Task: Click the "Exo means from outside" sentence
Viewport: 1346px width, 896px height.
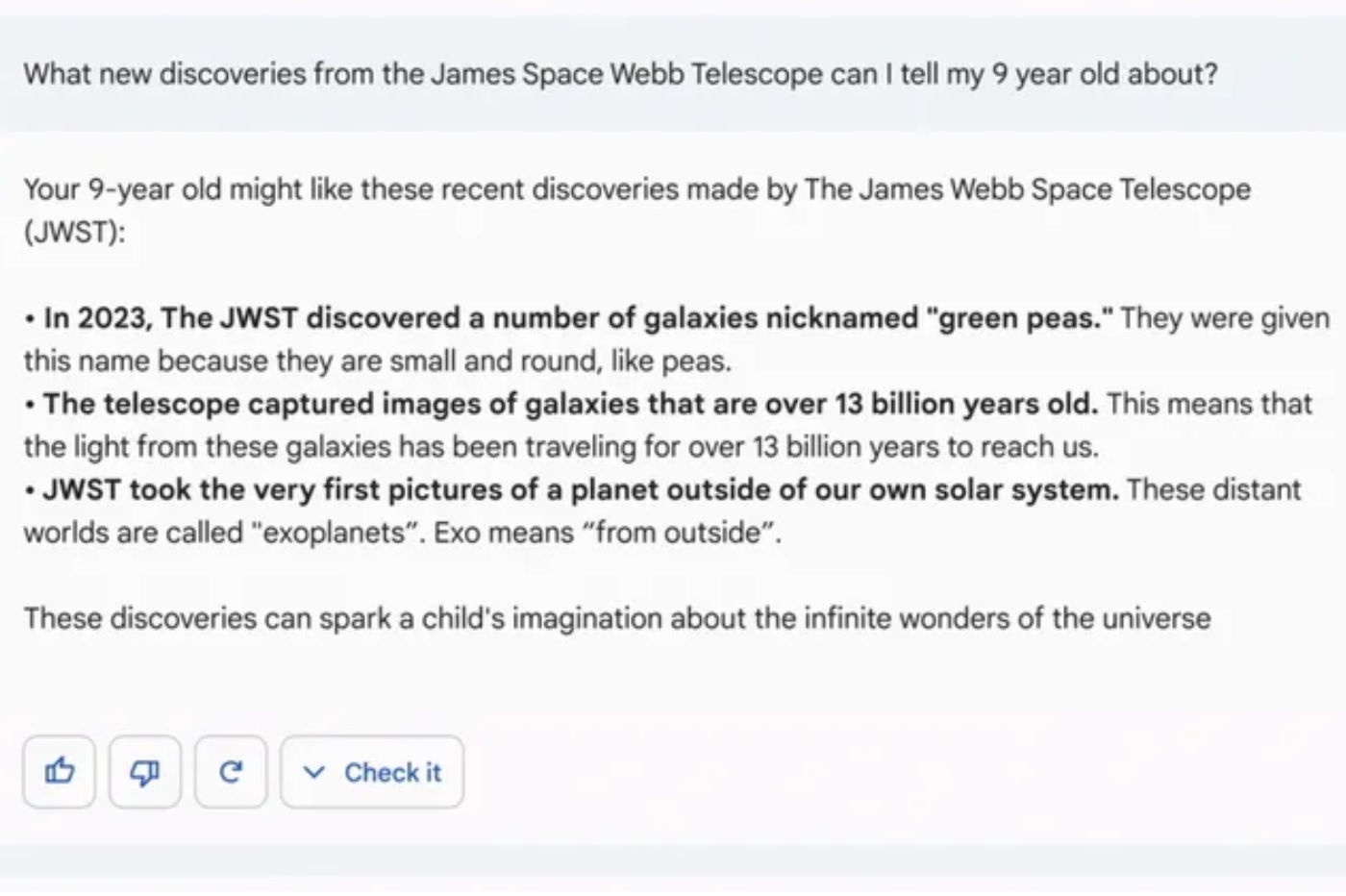Action: coord(607,532)
